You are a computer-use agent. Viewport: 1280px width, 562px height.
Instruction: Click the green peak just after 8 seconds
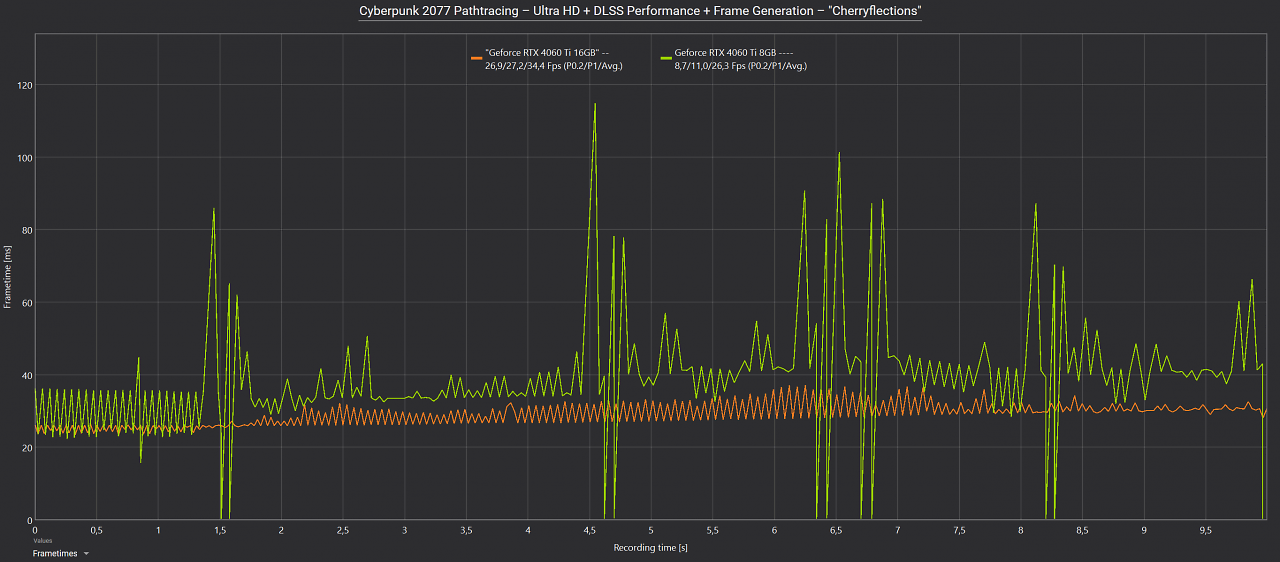(x=1035, y=205)
